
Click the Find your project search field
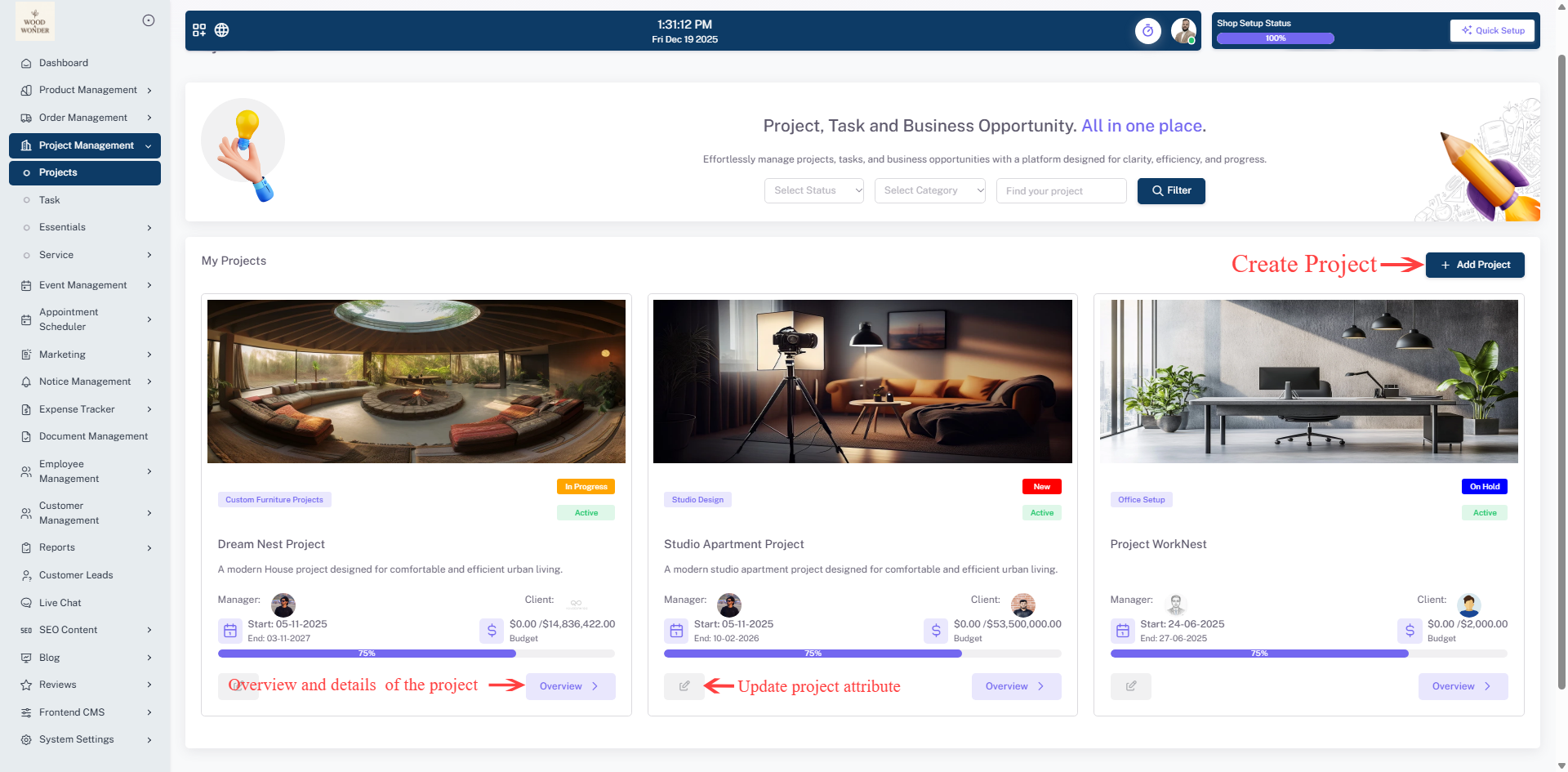click(1060, 190)
